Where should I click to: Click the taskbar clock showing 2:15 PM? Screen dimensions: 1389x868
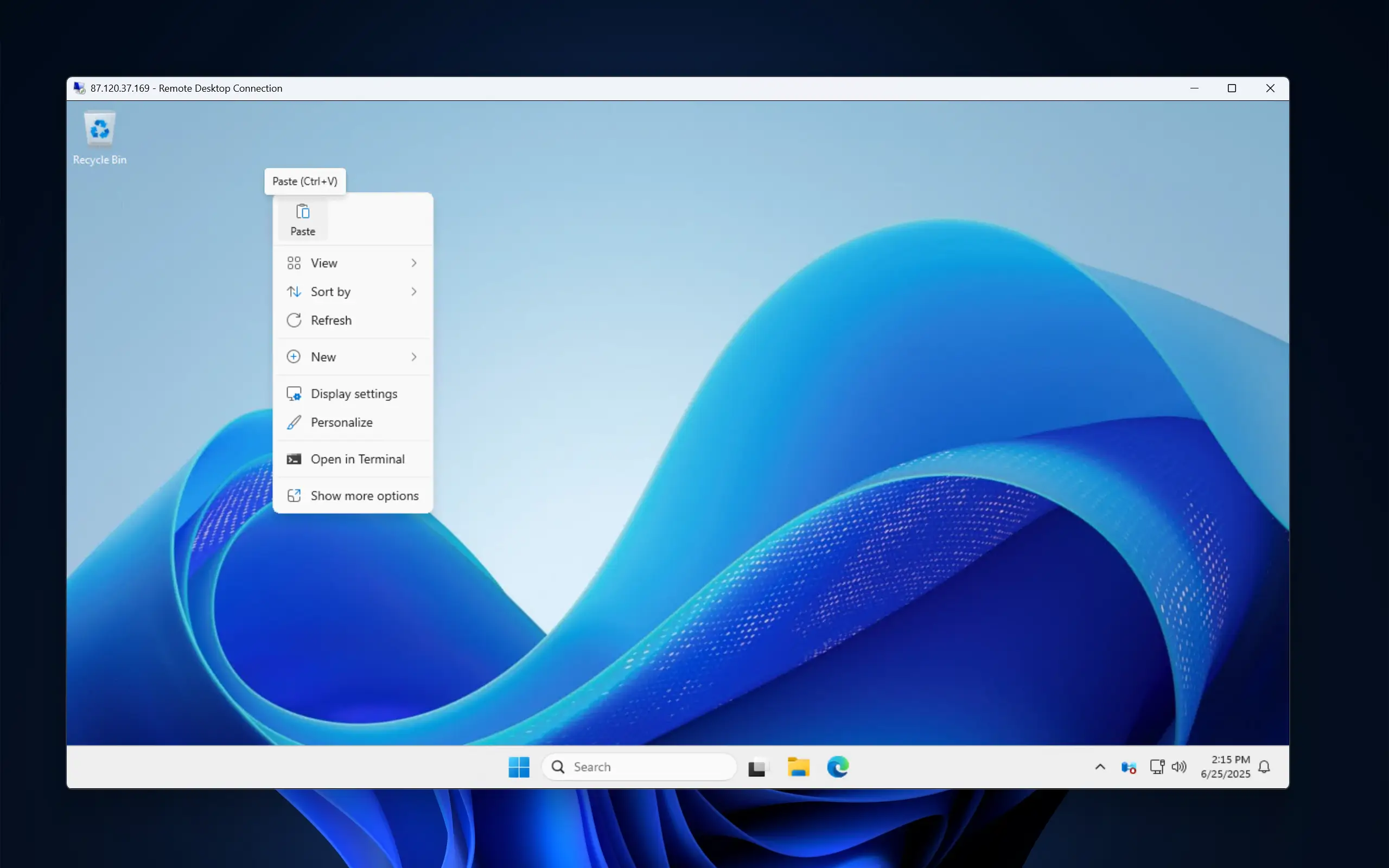point(1231,759)
